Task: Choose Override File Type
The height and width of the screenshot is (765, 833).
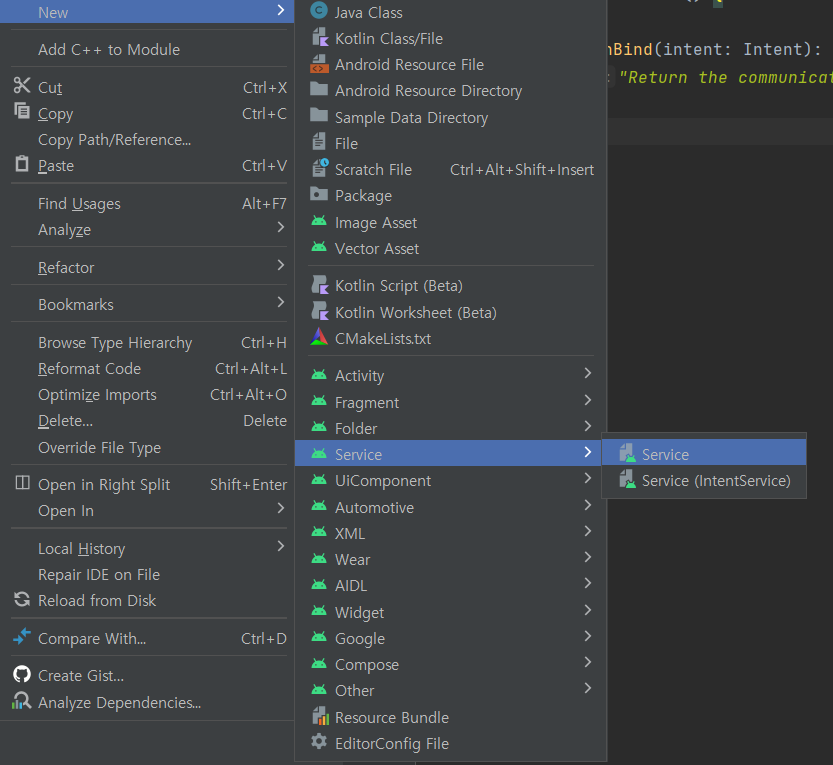Action: click(147, 447)
